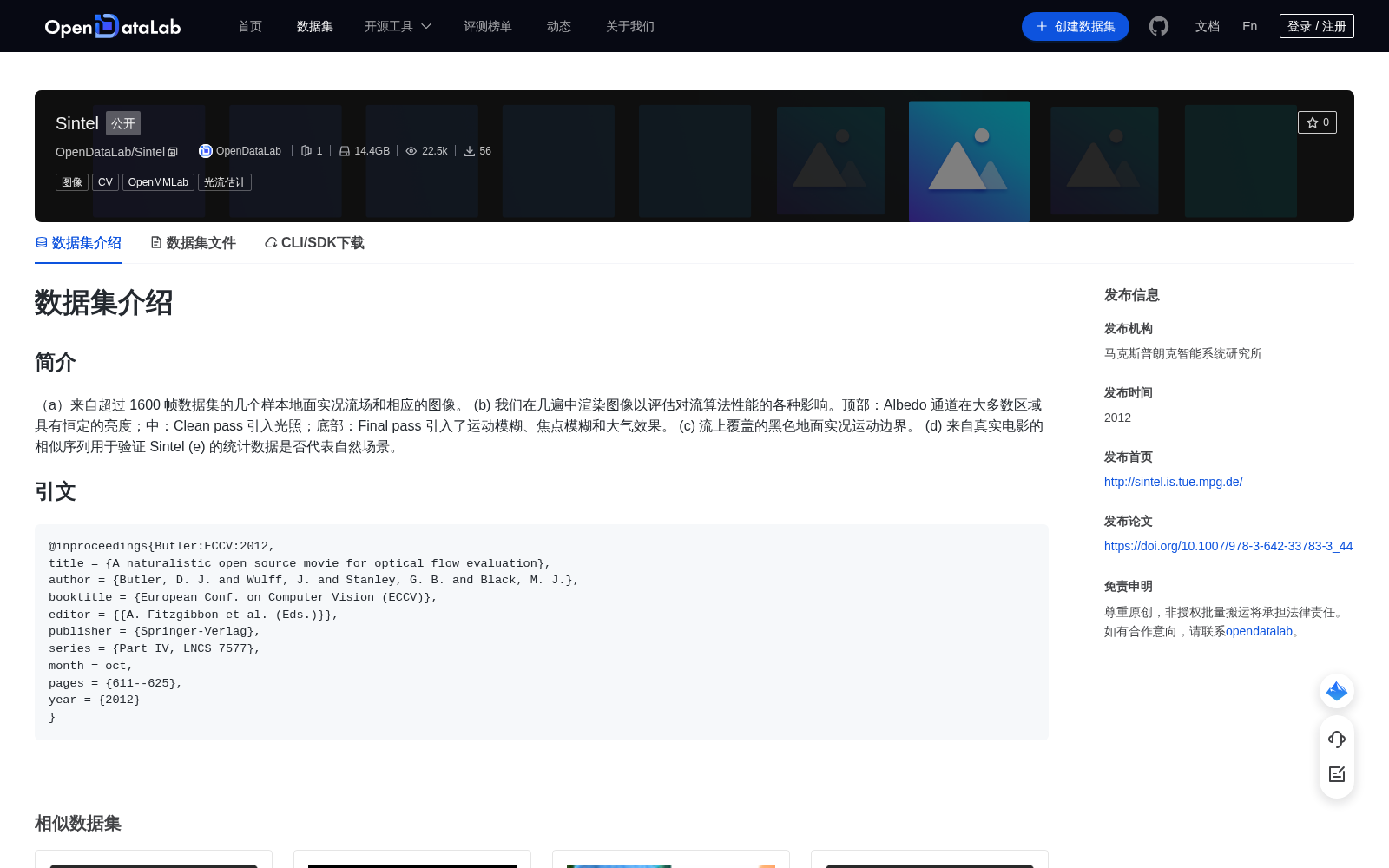
Task: Open 动态 in navigation
Action: point(559,26)
